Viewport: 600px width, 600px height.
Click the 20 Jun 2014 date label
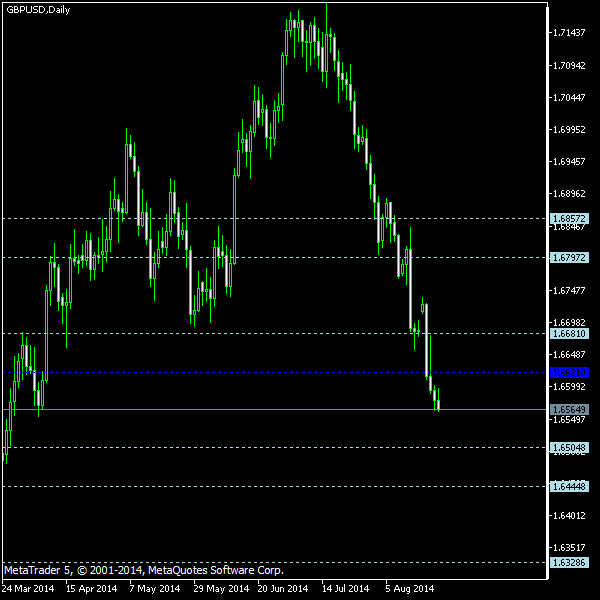coord(283,589)
